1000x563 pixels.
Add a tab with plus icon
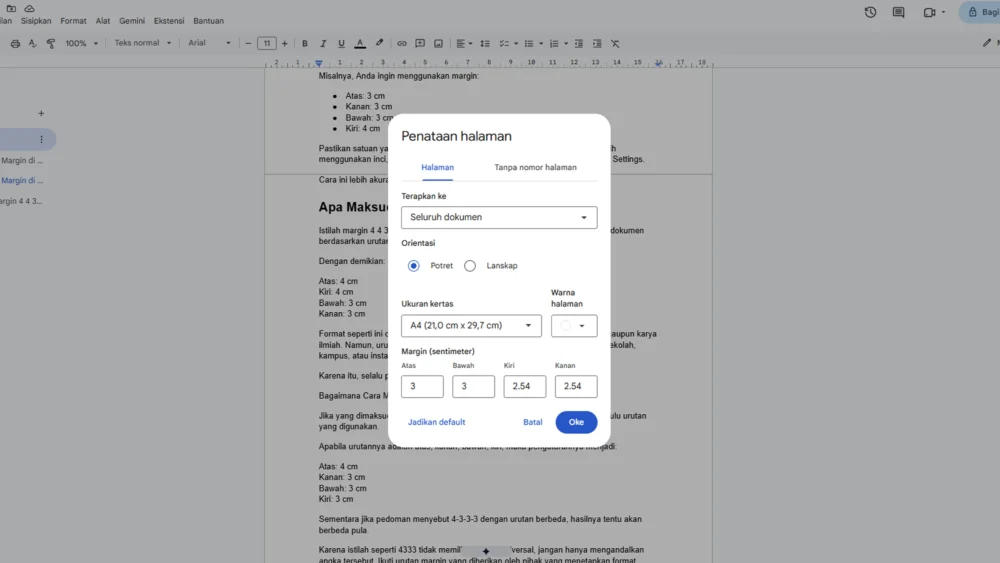point(41,113)
